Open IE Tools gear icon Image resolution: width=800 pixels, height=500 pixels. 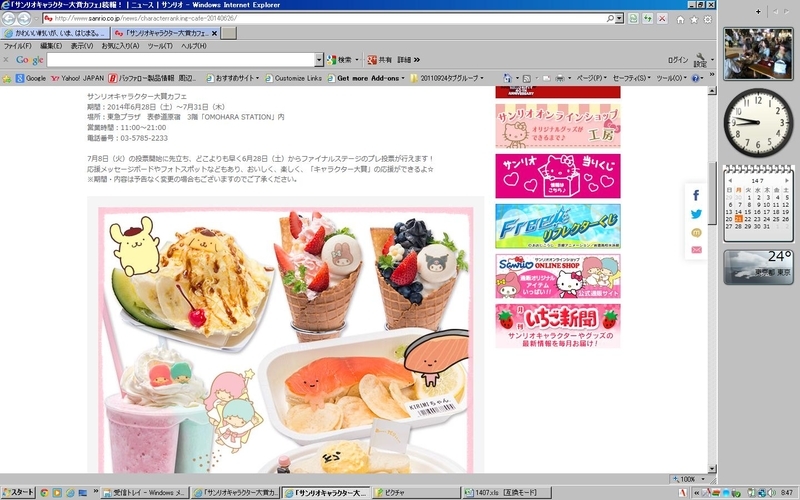click(x=708, y=19)
